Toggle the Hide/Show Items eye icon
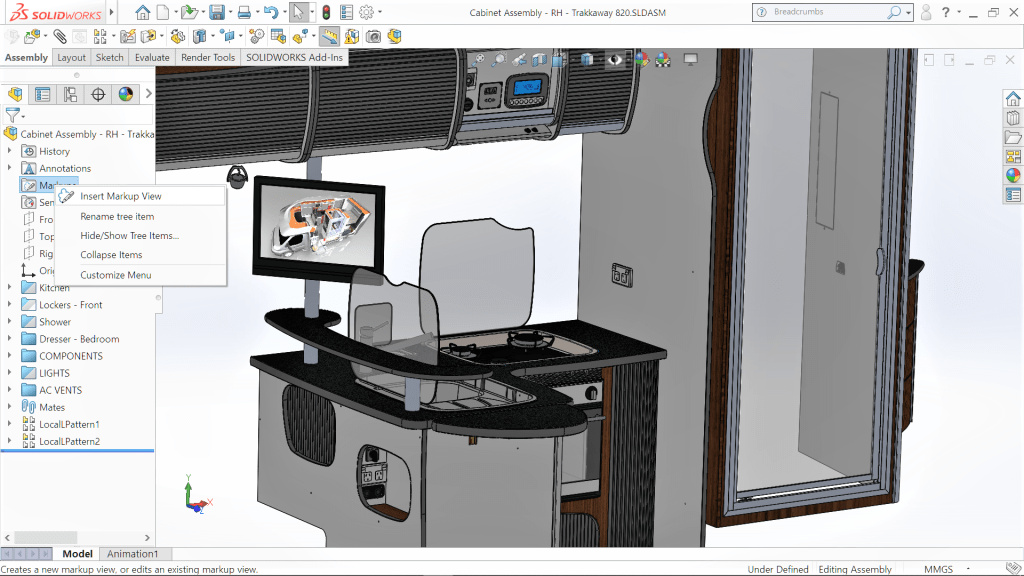Image resolution: width=1024 pixels, height=576 pixels. point(614,60)
